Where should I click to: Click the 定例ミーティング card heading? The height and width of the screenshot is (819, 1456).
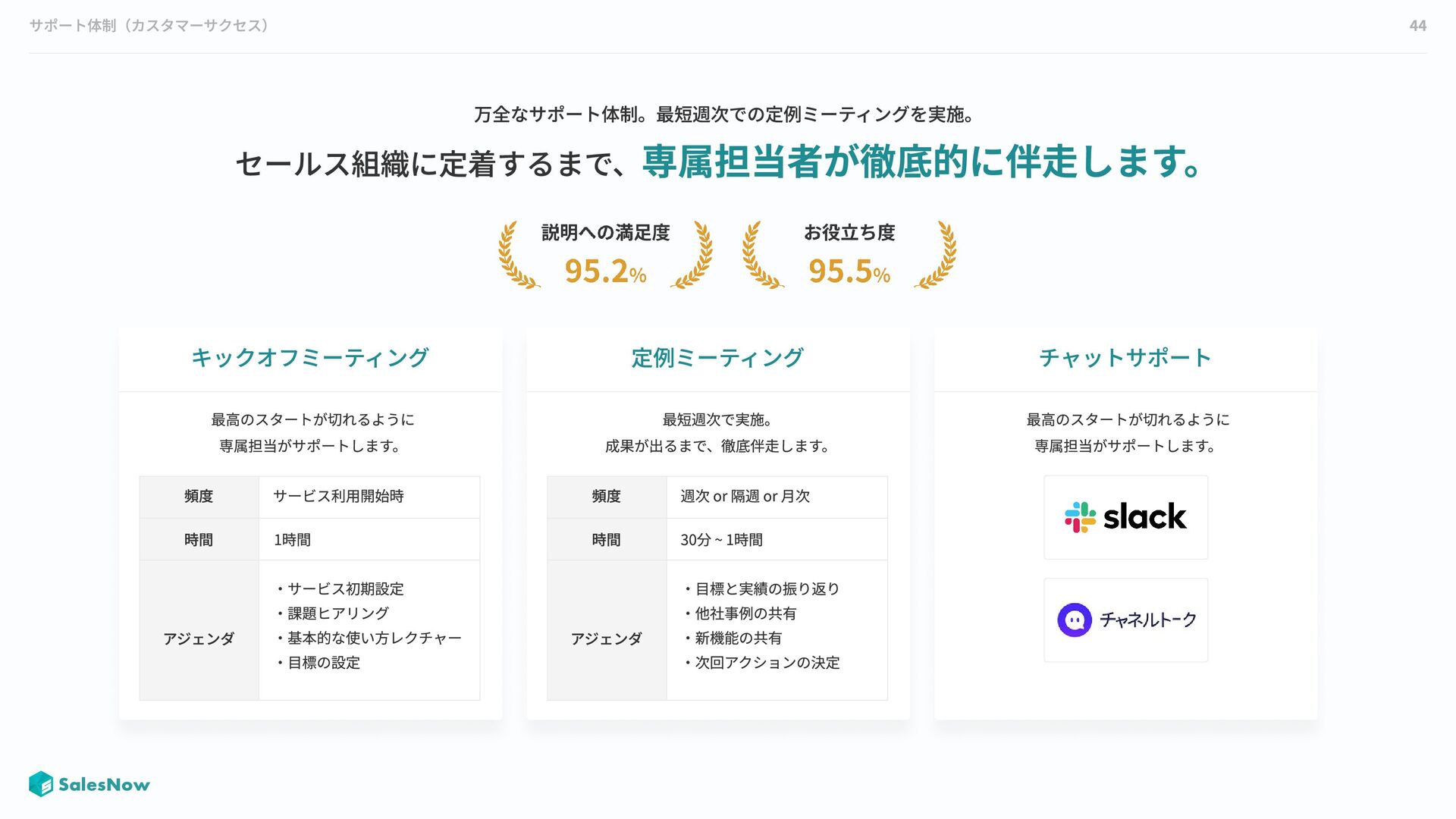(717, 357)
